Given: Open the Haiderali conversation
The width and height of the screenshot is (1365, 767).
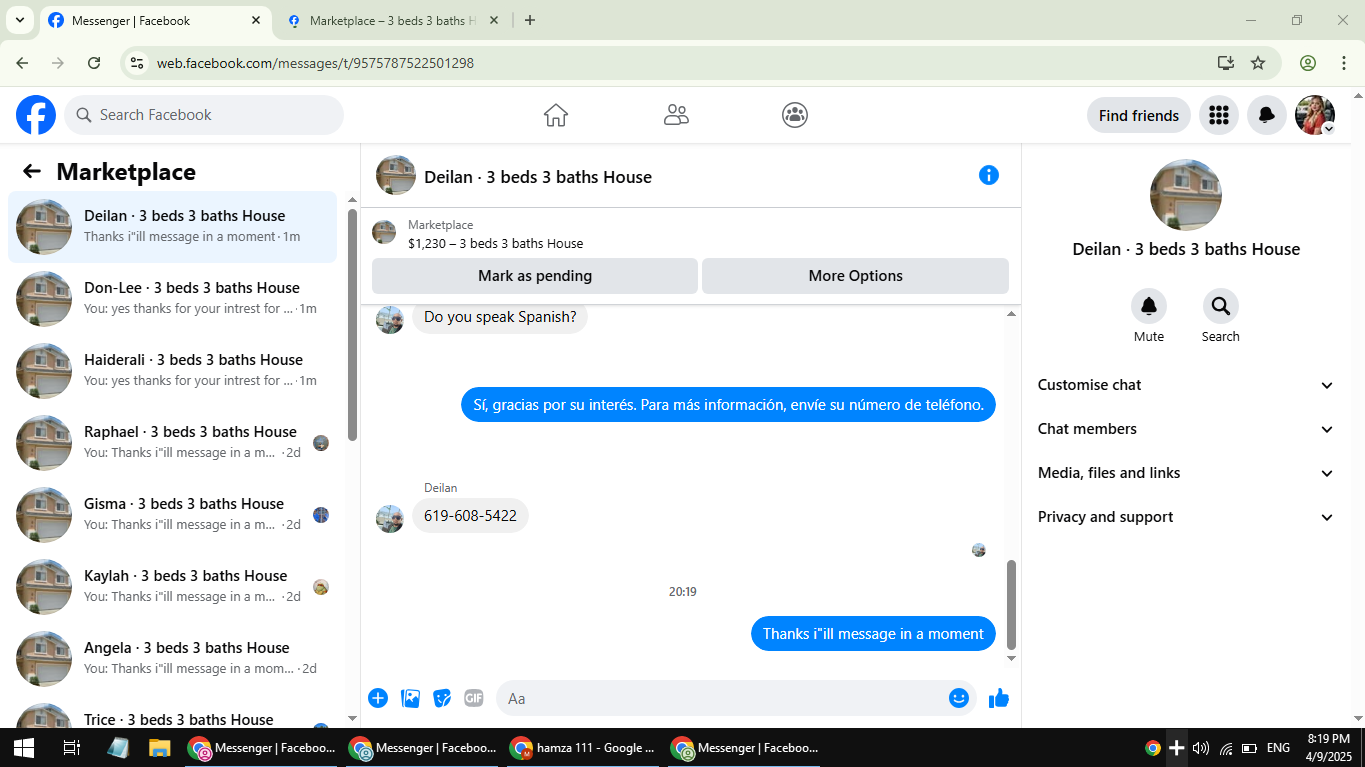Looking at the screenshot, I should 172,370.
